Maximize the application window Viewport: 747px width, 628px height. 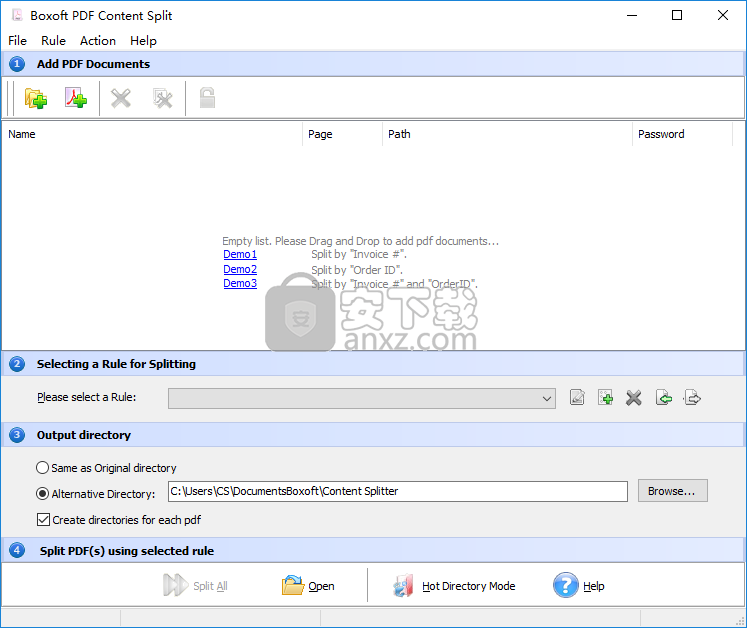(x=676, y=15)
